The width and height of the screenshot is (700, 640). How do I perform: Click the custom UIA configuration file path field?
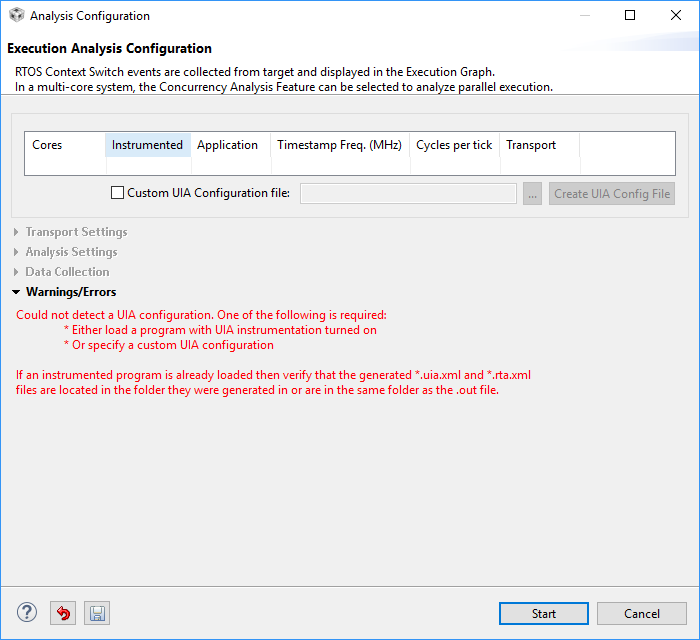[x=408, y=194]
